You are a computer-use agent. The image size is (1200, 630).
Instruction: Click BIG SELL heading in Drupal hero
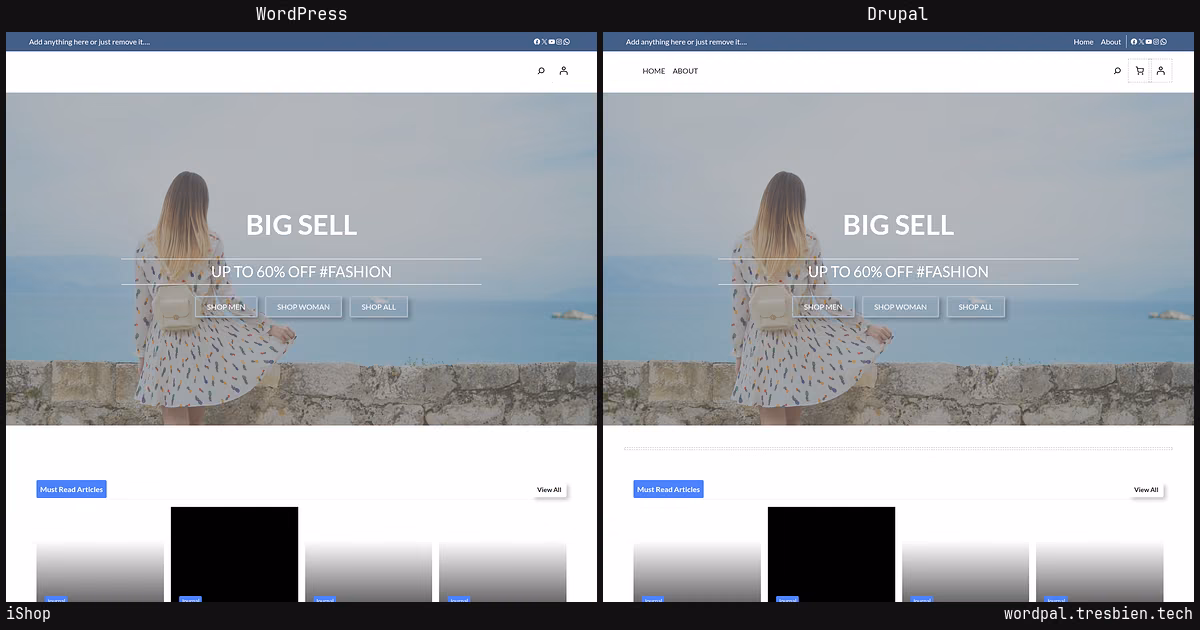pyautogui.click(x=898, y=225)
